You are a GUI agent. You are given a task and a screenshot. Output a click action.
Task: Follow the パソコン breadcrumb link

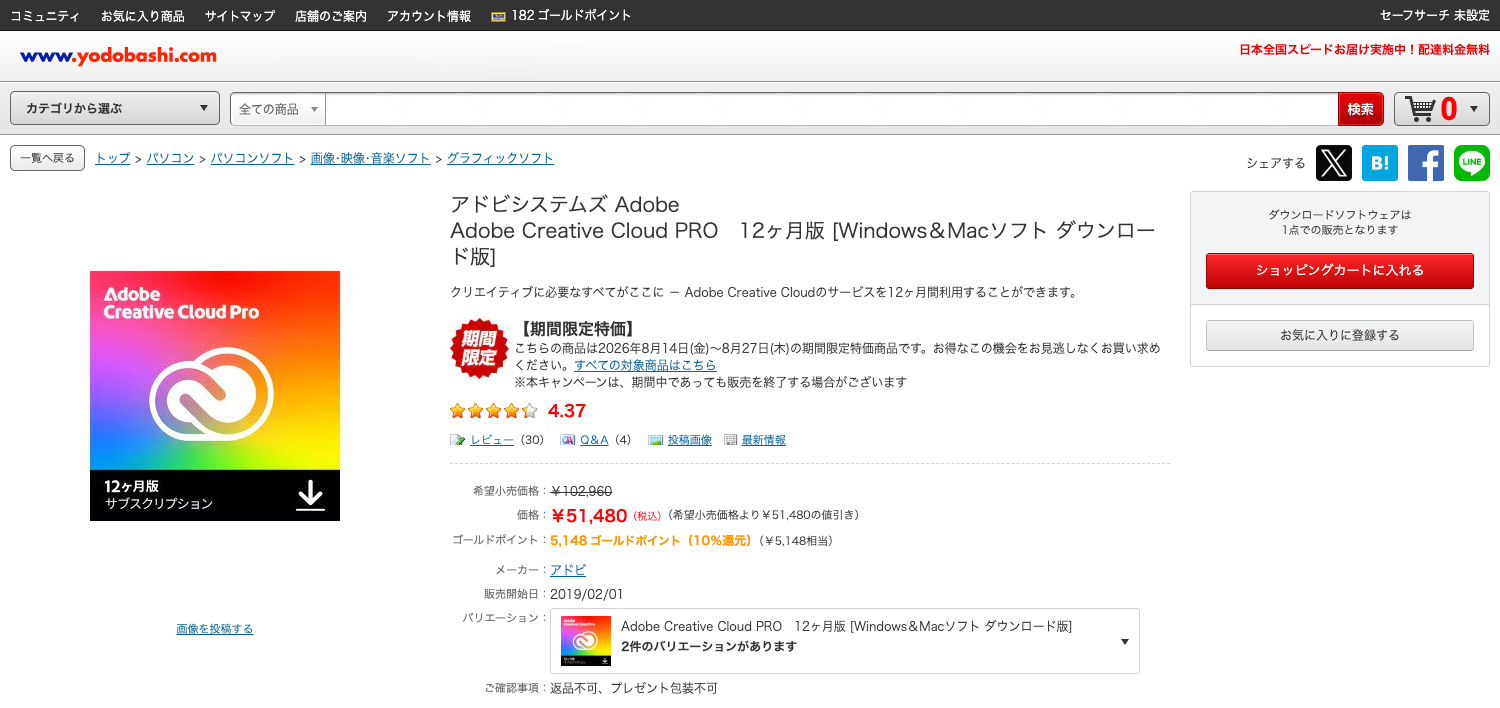[x=171, y=158]
